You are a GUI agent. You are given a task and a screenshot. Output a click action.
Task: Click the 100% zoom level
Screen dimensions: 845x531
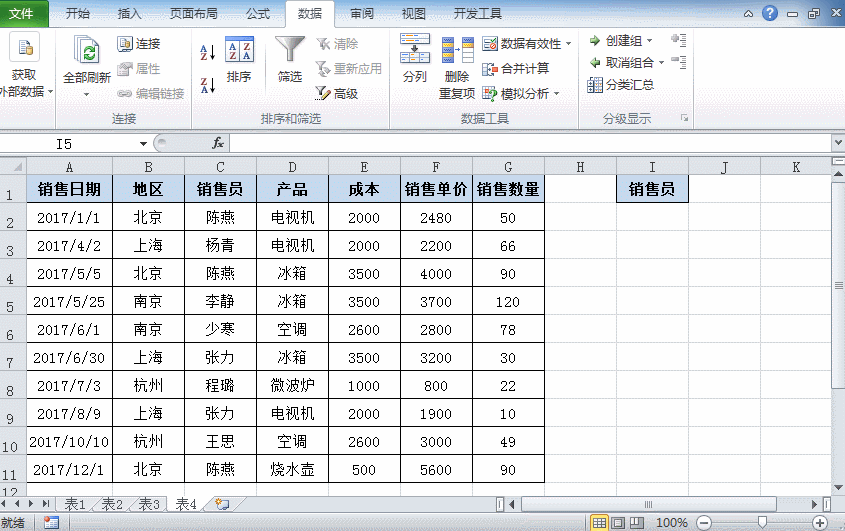point(671,522)
